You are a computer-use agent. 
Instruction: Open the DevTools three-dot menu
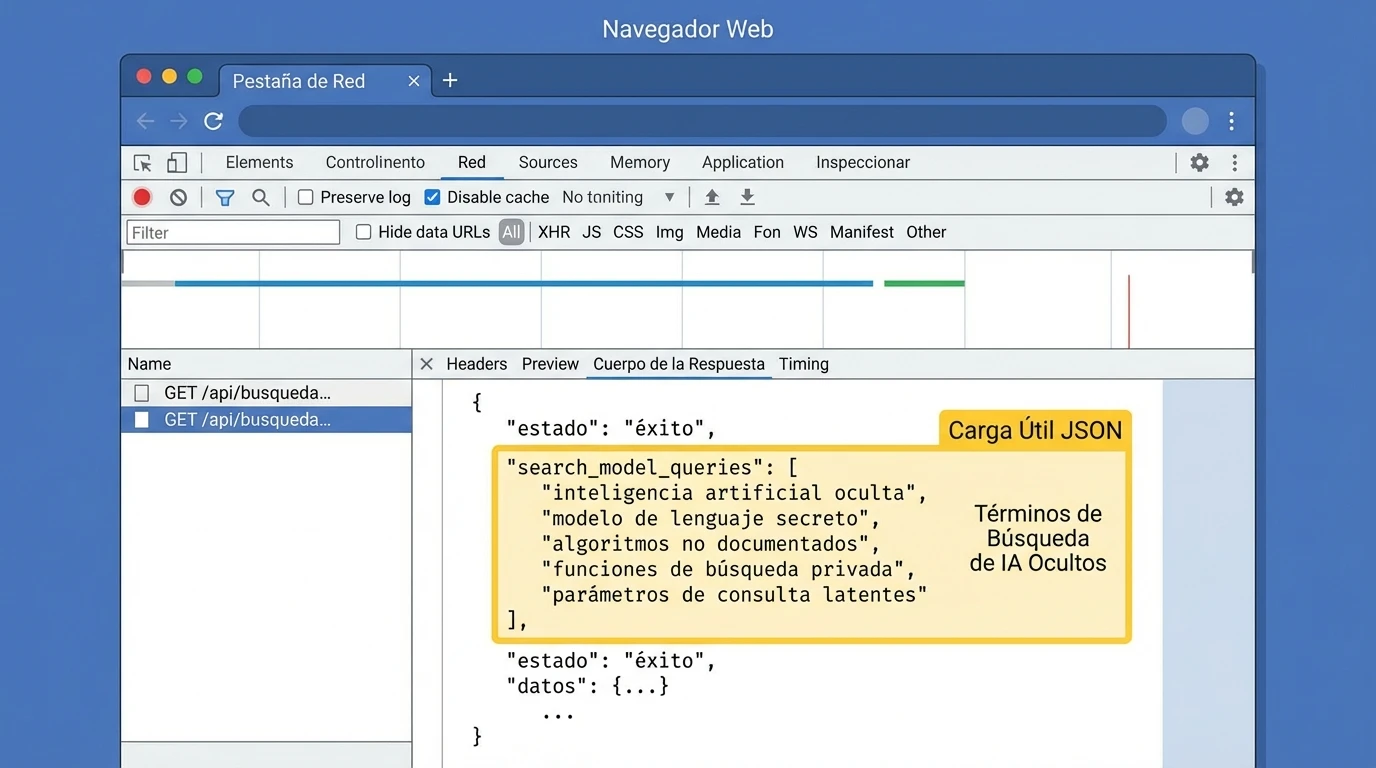pos(1235,162)
